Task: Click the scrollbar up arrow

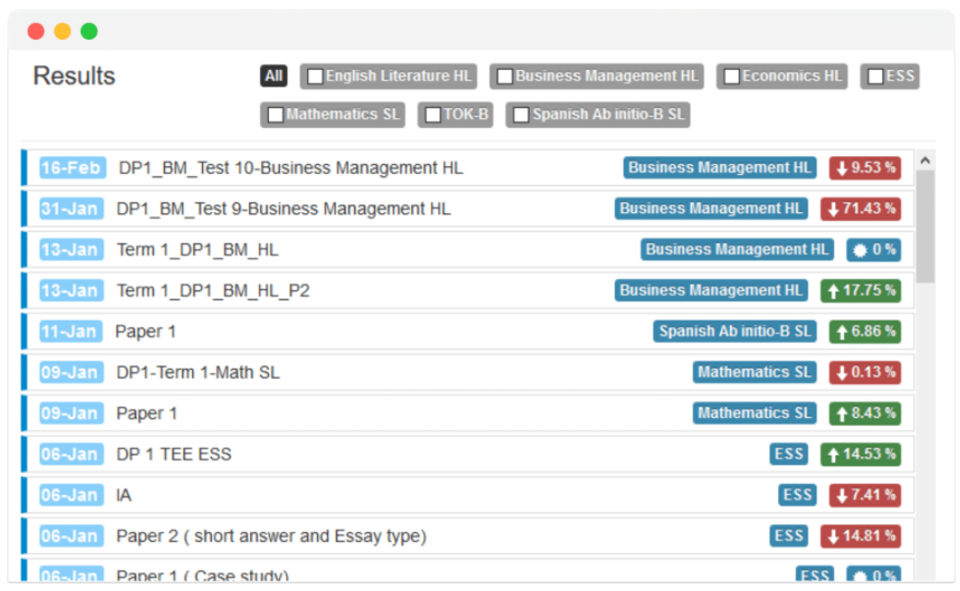Action: click(925, 160)
